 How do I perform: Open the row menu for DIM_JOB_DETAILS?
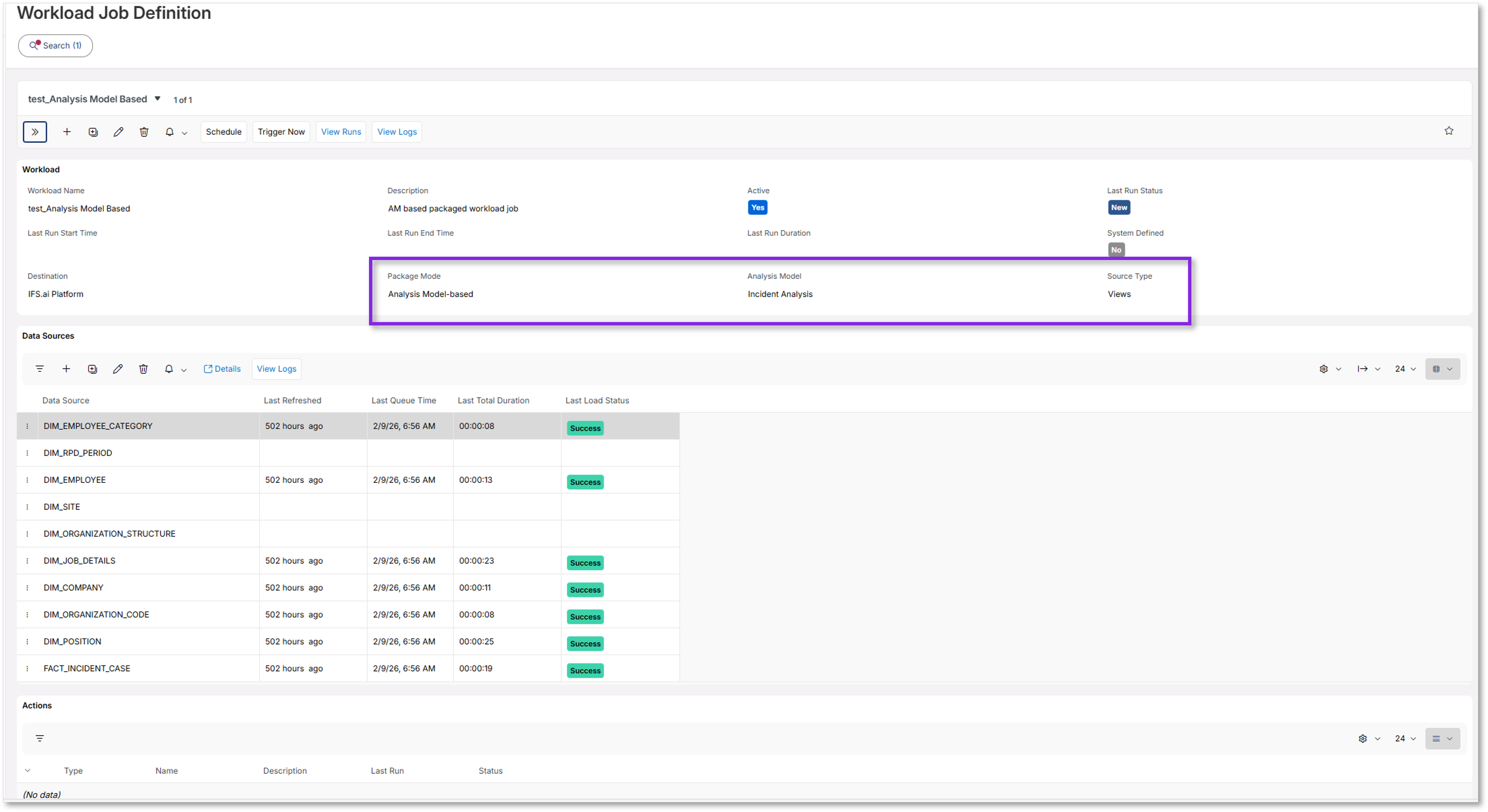(27, 560)
